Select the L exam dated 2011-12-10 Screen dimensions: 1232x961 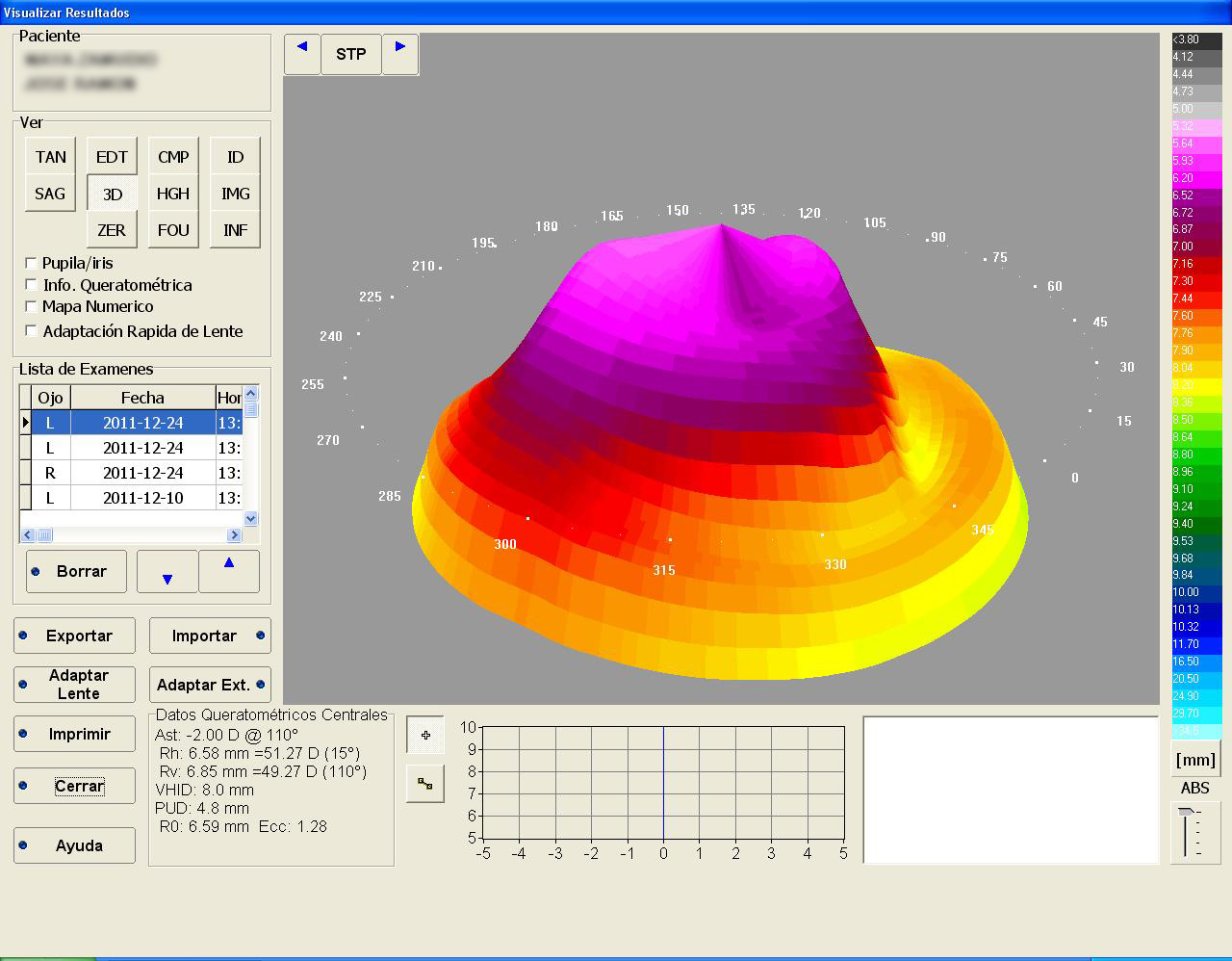[x=133, y=498]
